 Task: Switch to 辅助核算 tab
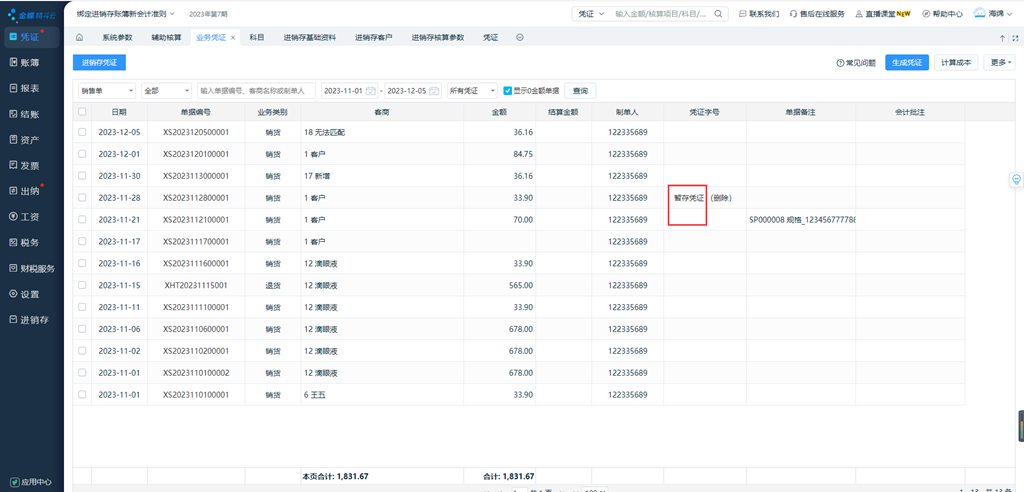click(165, 38)
